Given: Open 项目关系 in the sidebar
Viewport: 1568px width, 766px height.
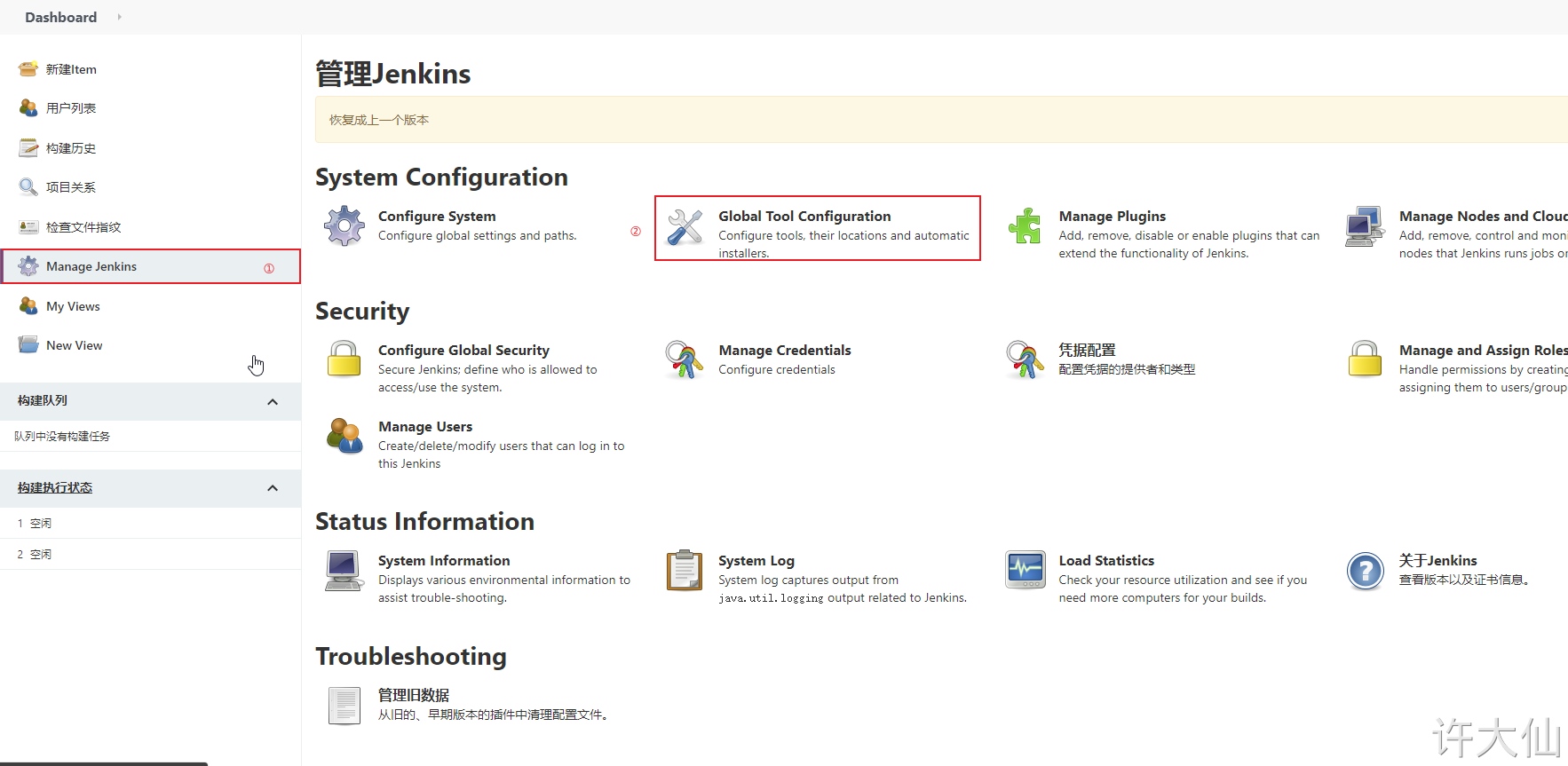Looking at the screenshot, I should (x=71, y=187).
